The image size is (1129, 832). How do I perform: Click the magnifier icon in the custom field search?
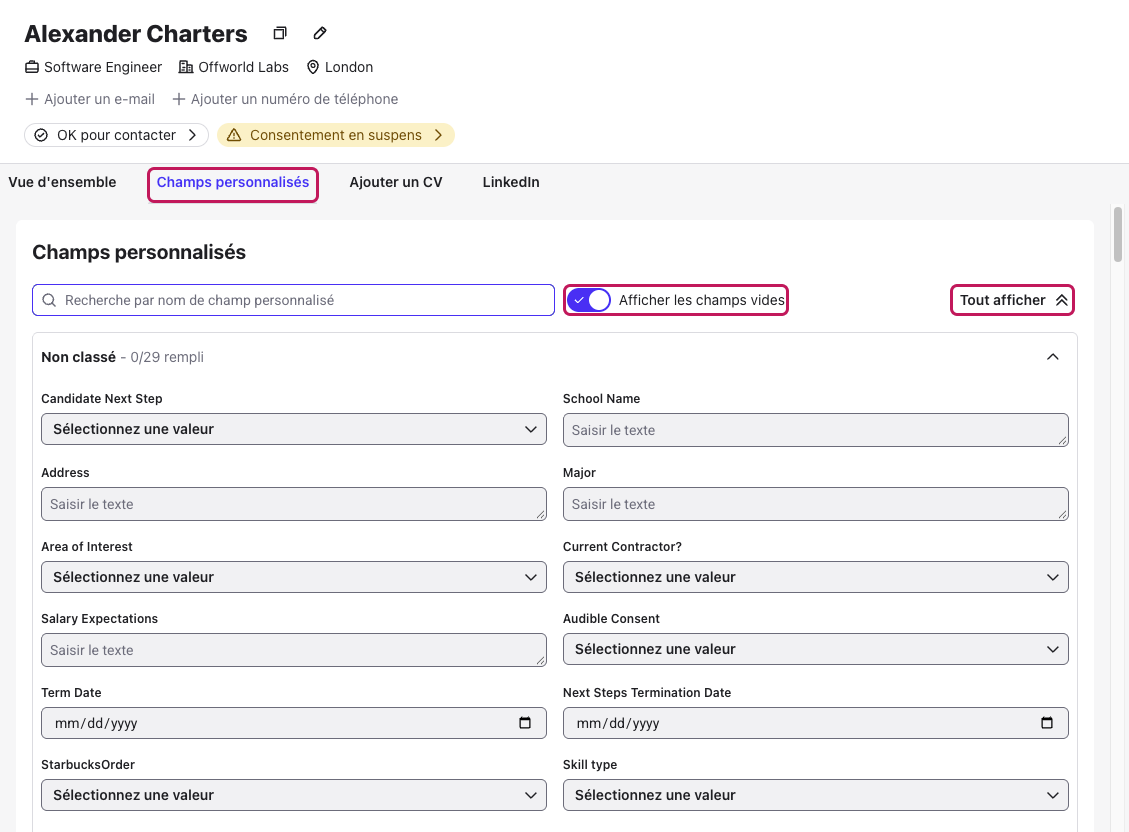[x=49, y=300]
